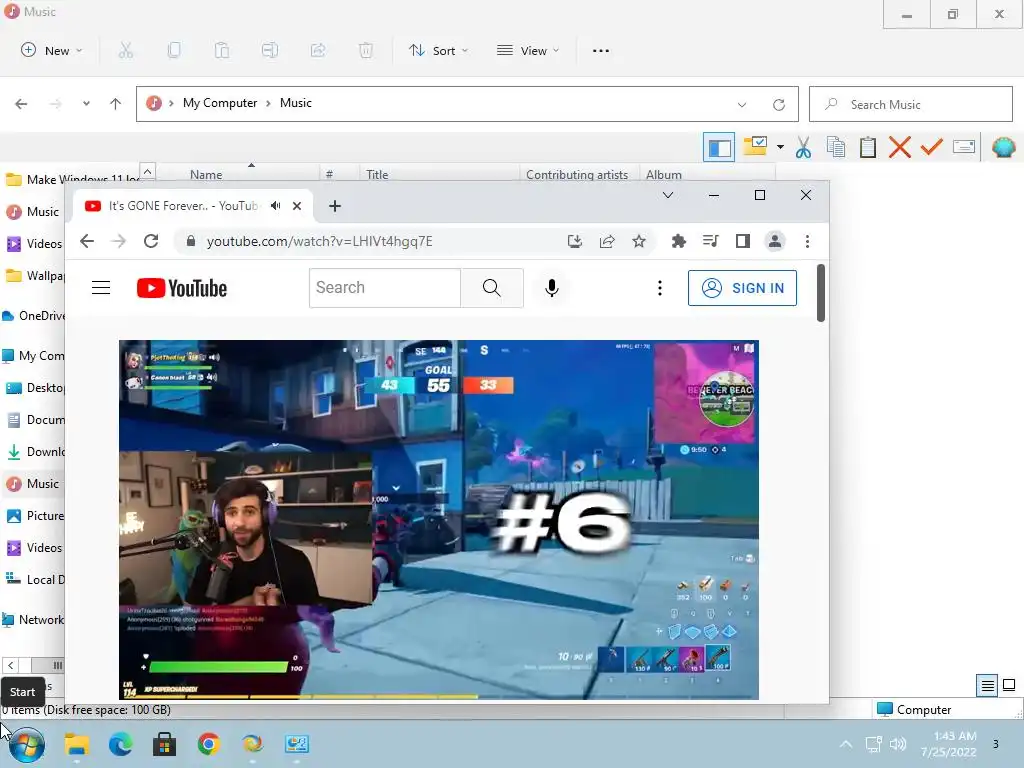
Task: Click the Chrome address bar URL
Action: (319, 242)
